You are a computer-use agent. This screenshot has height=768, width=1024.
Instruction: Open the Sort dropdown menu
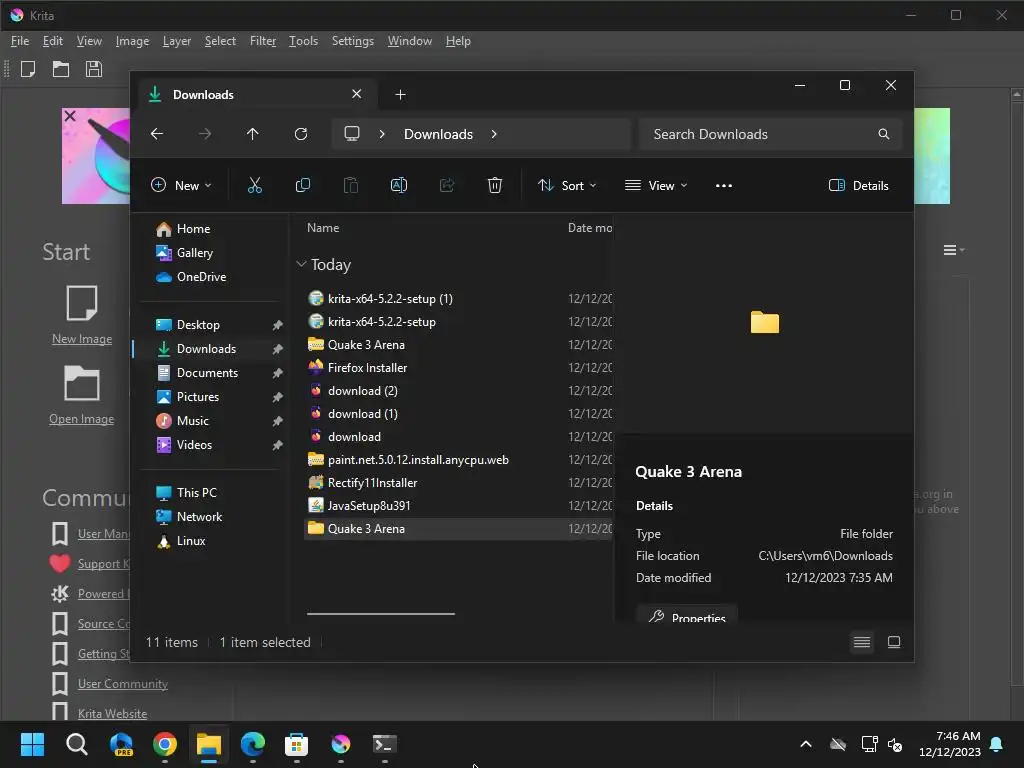click(x=567, y=185)
